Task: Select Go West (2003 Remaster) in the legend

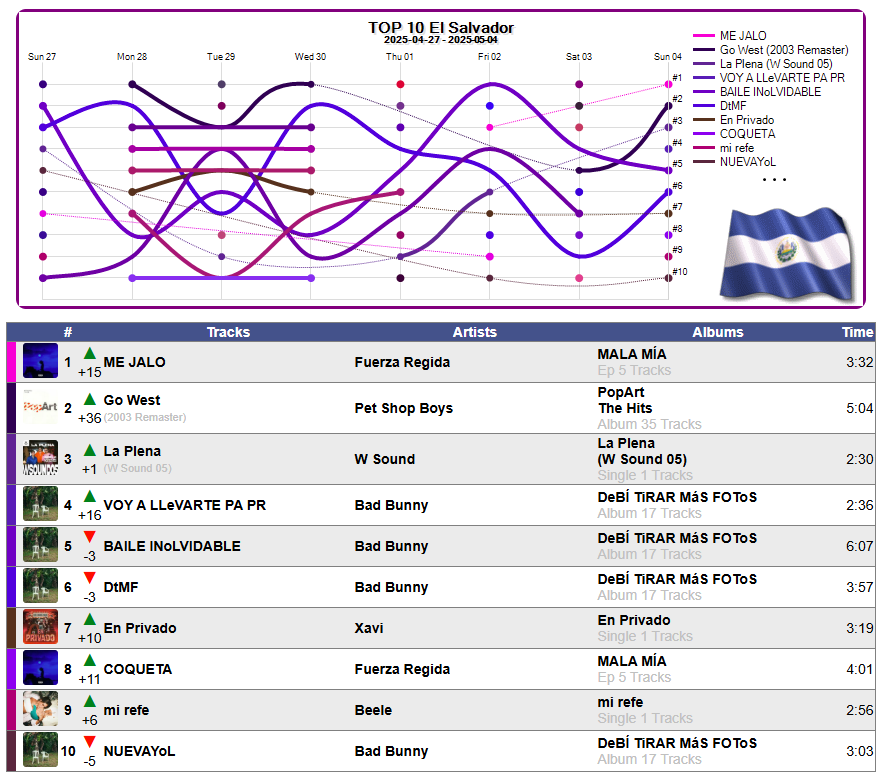Action: coord(784,49)
